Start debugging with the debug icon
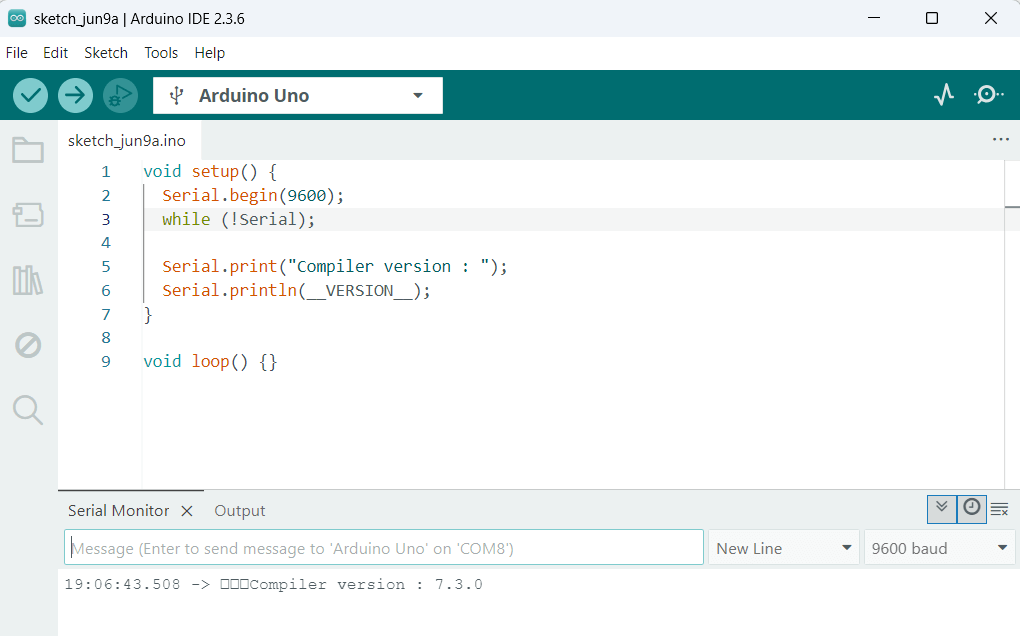Viewport: 1020px width, 636px height. point(120,95)
